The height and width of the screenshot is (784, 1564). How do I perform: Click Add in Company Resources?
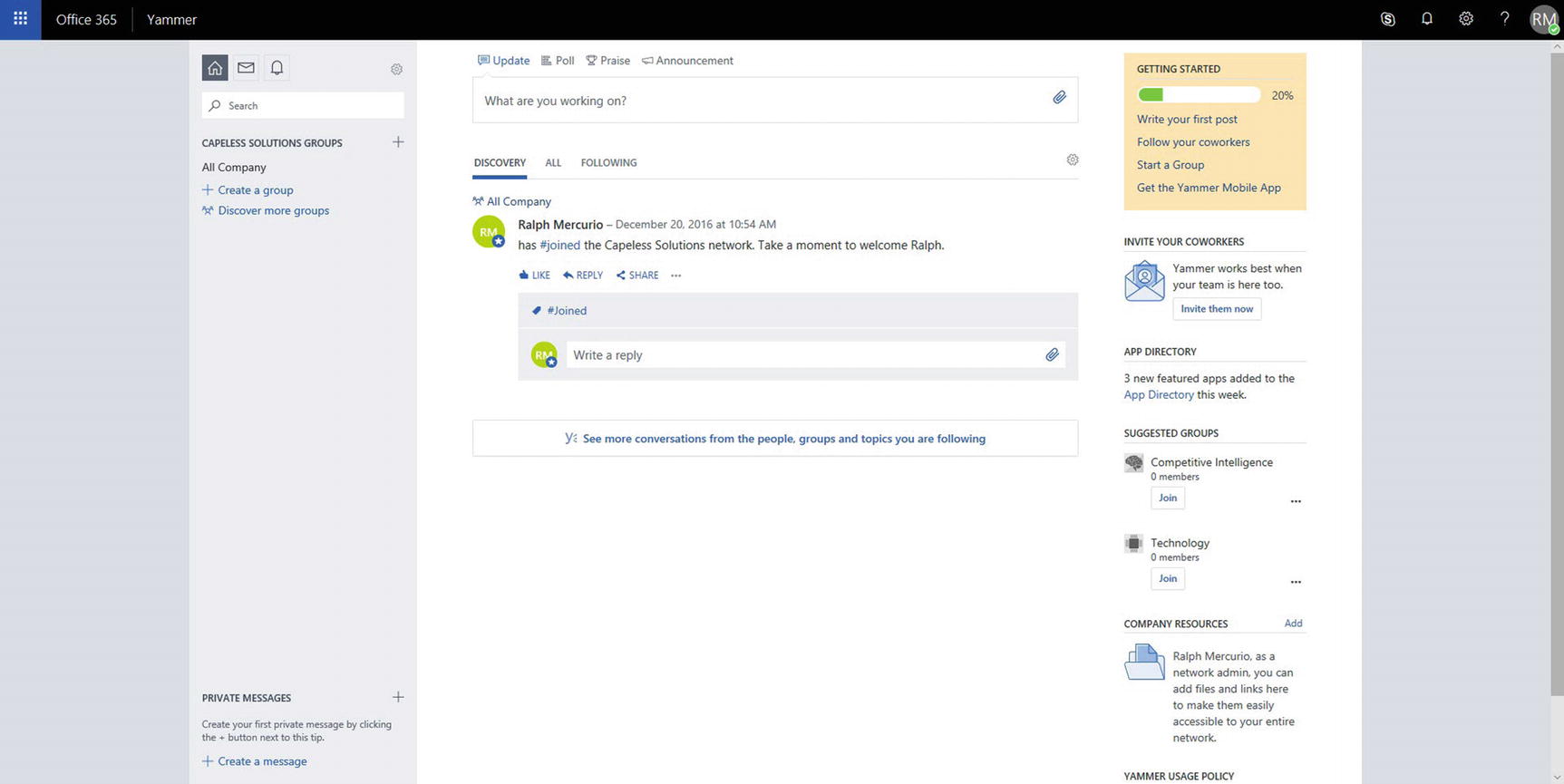tap(1293, 624)
